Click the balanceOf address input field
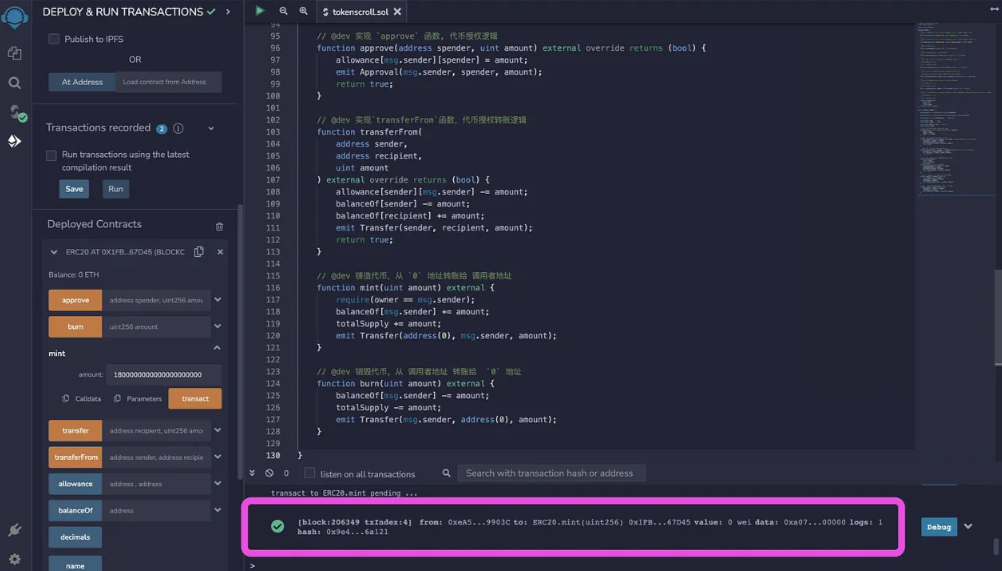Viewport: 1002px width, 571px height. click(156, 510)
